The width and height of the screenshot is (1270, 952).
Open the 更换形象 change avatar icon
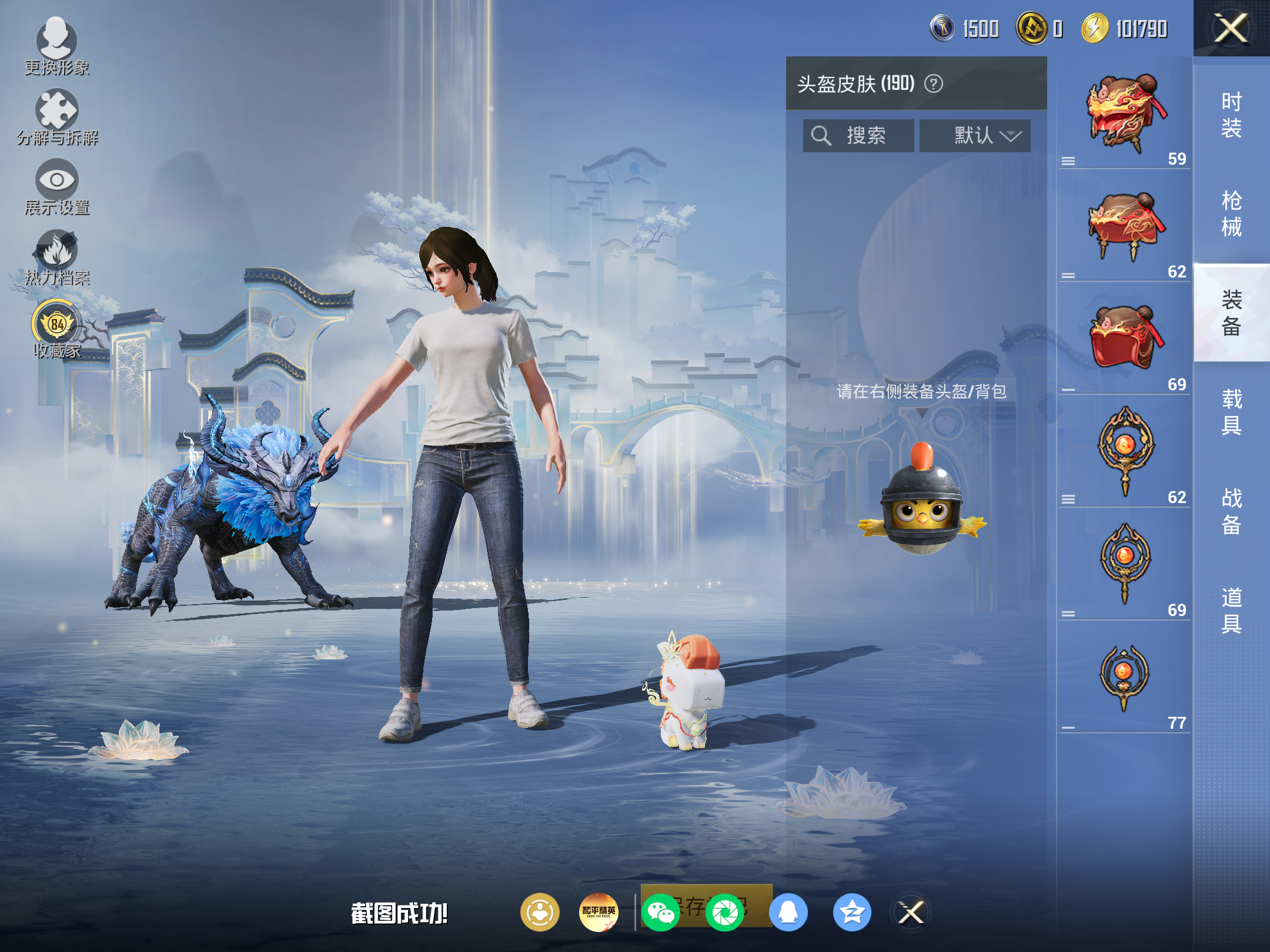point(56,46)
